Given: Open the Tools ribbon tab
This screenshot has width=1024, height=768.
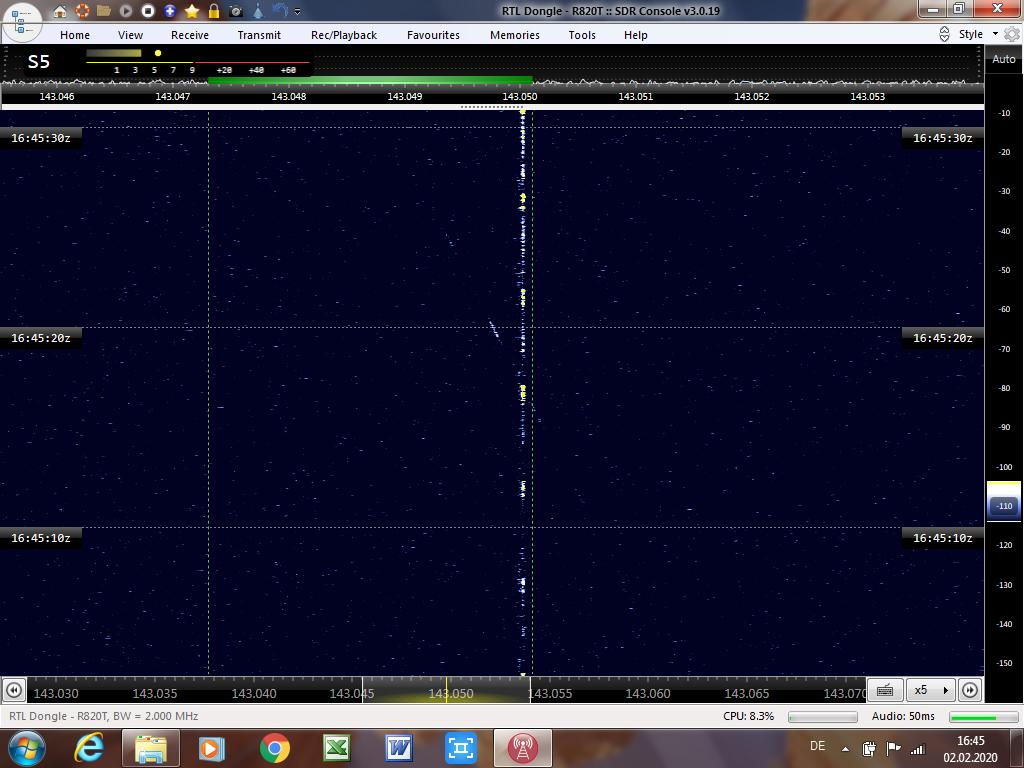Looking at the screenshot, I should click(582, 35).
